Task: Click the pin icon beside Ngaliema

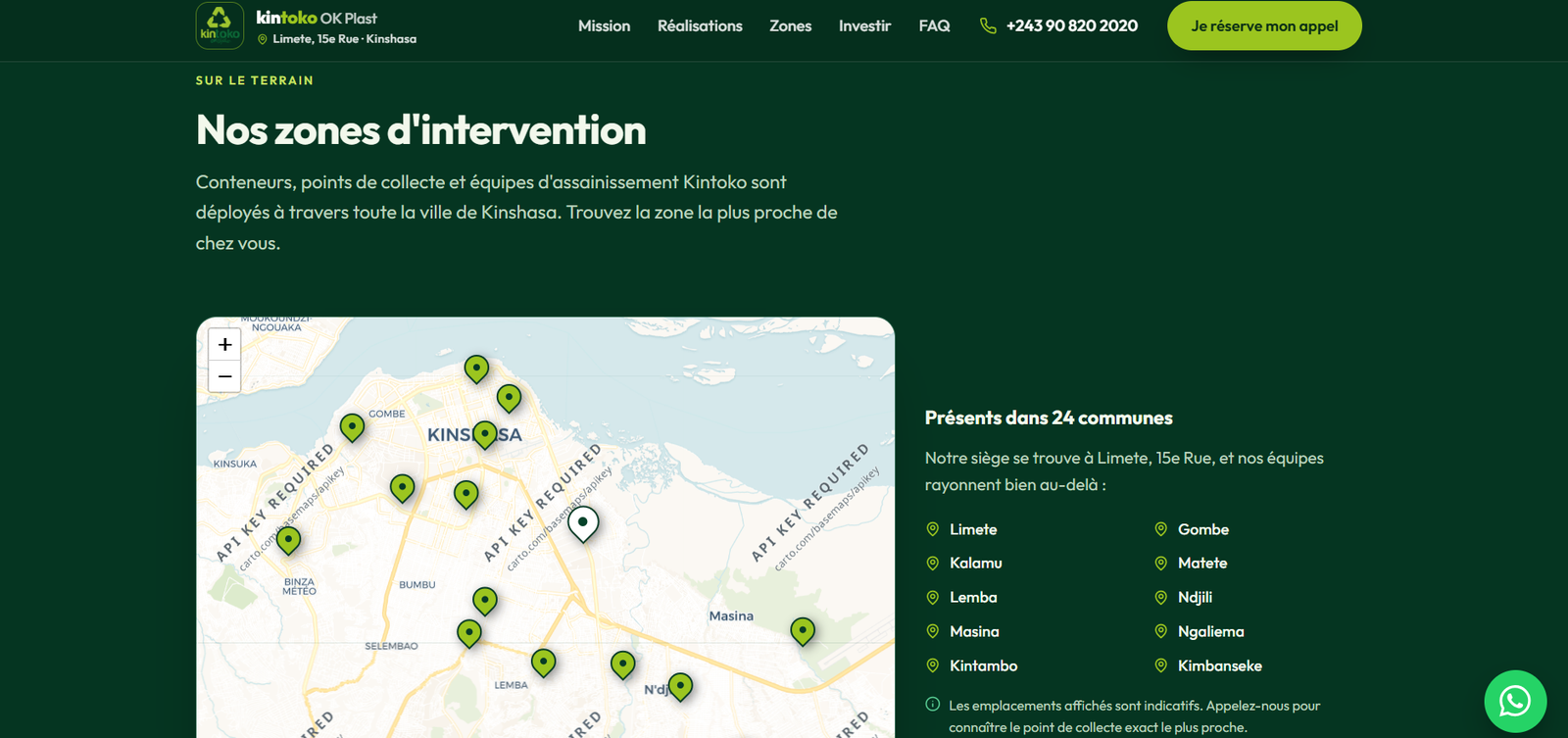Action: pyautogui.click(x=1161, y=631)
